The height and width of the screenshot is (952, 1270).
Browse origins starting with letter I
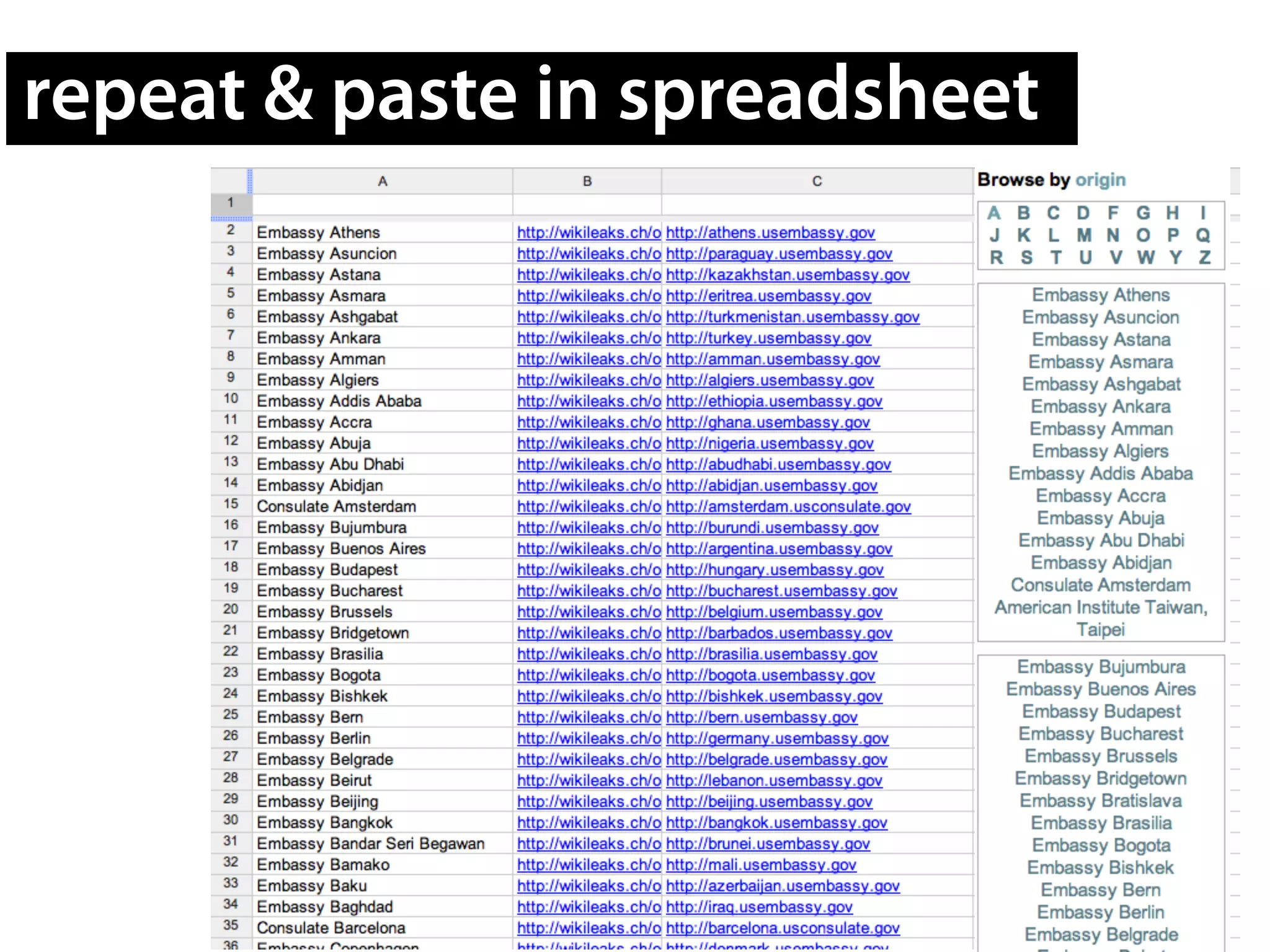(1203, 213)
